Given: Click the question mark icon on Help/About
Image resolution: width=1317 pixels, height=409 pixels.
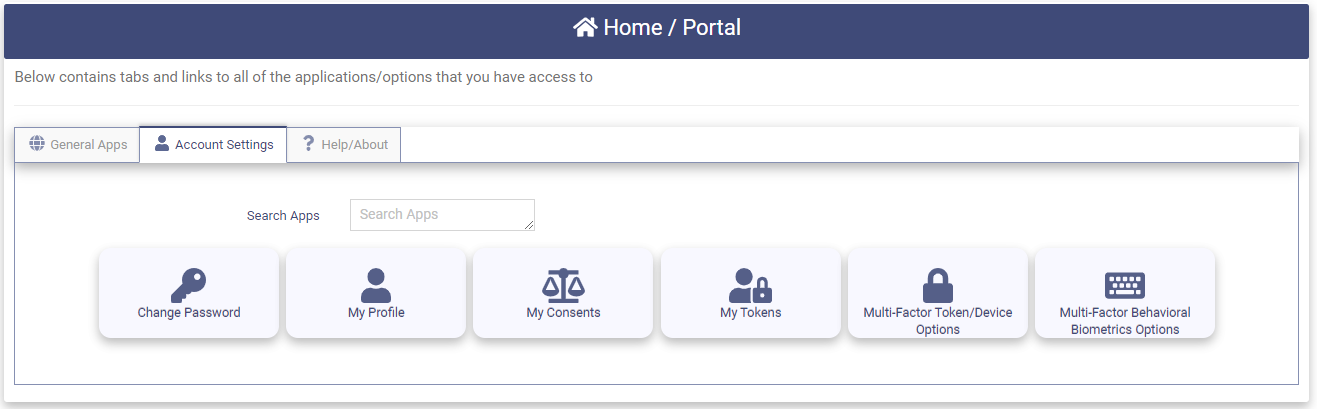Looking at the screenshot, I should (x=308, y=143).
